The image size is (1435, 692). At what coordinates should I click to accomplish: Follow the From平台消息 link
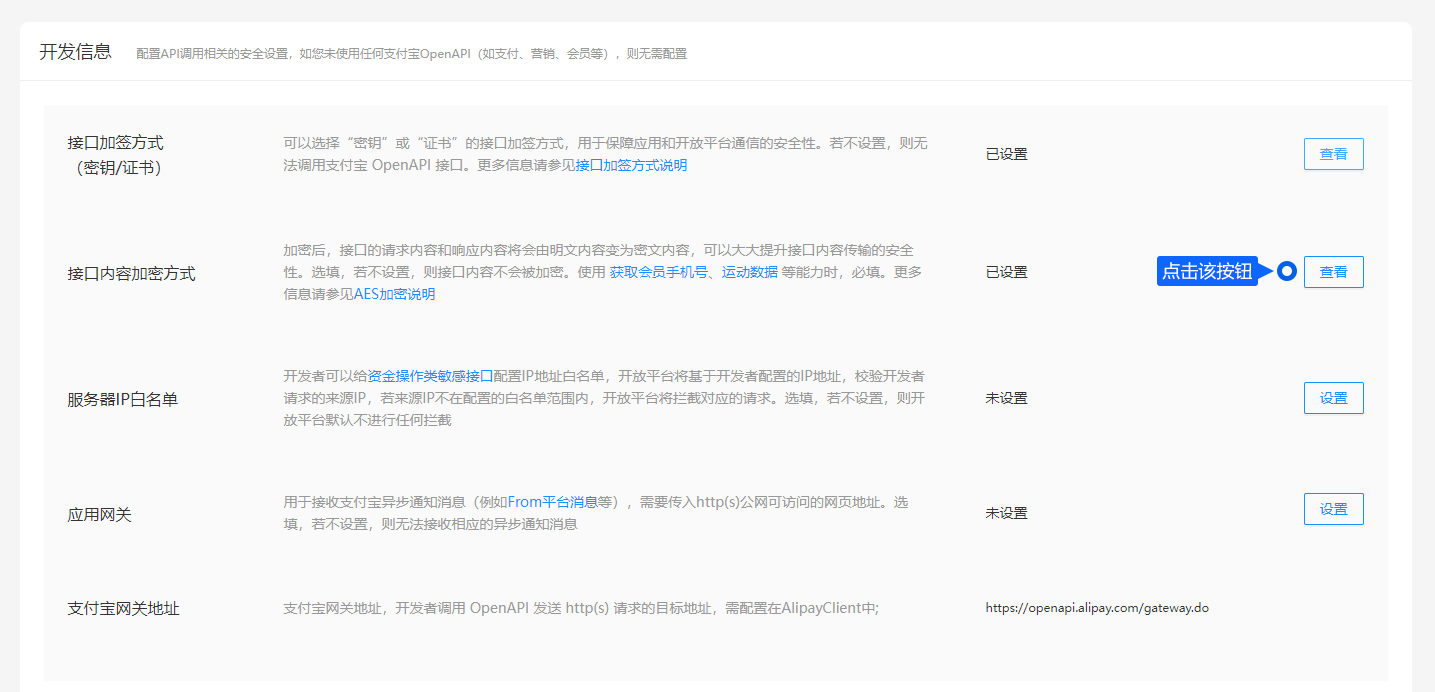552,502
